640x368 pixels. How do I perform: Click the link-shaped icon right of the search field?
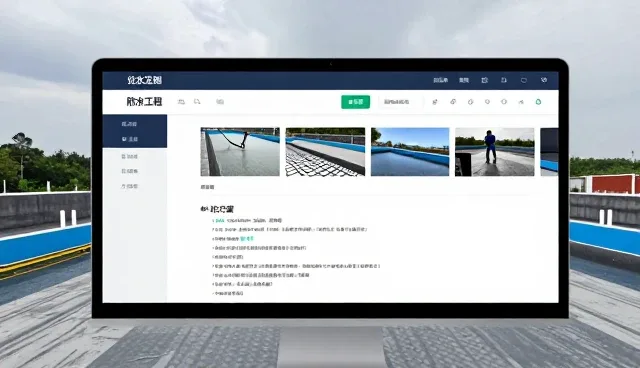453,102
